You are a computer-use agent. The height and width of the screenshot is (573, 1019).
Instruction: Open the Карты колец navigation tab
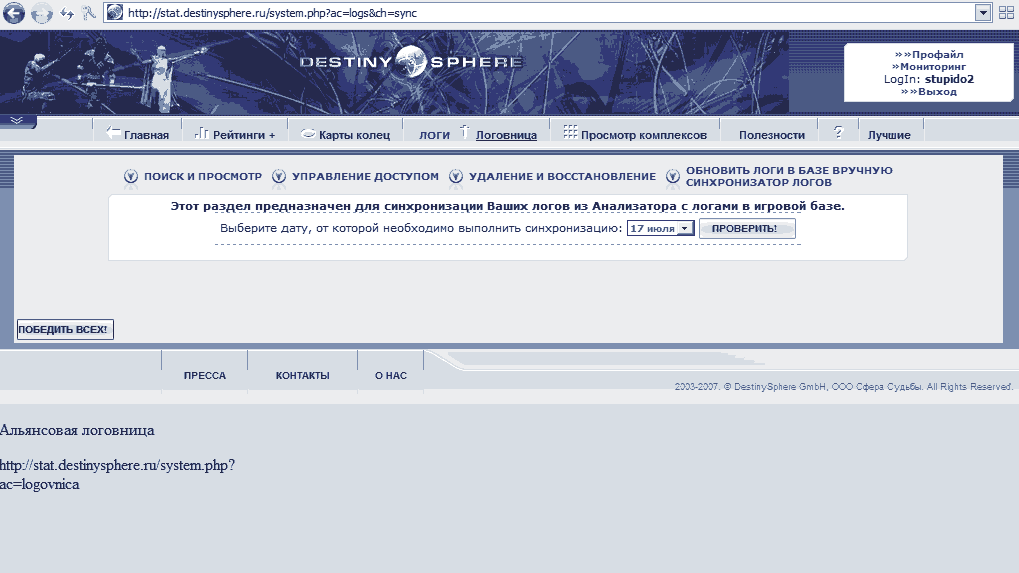point(345,135)
